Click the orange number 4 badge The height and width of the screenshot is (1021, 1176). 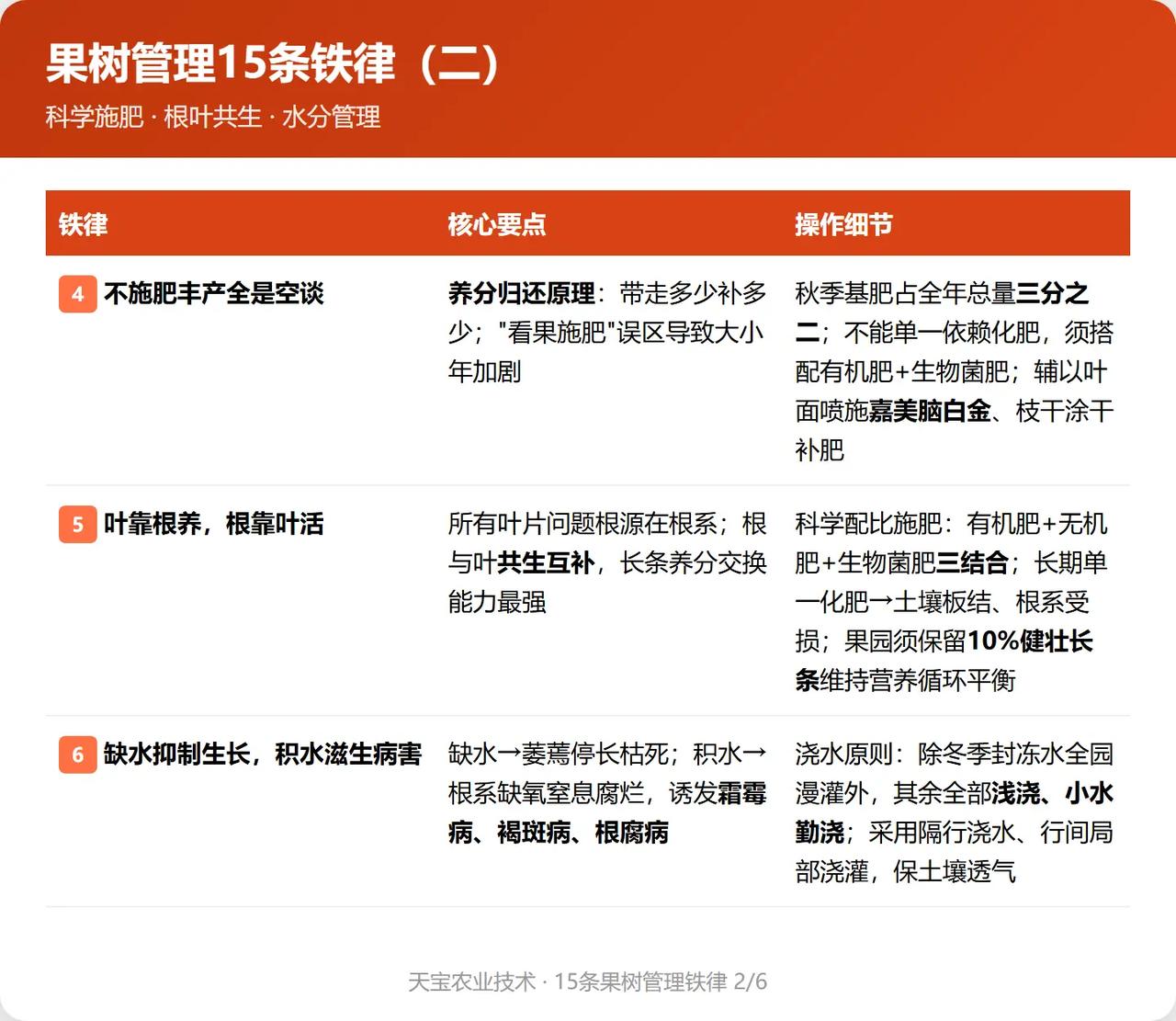78,294
